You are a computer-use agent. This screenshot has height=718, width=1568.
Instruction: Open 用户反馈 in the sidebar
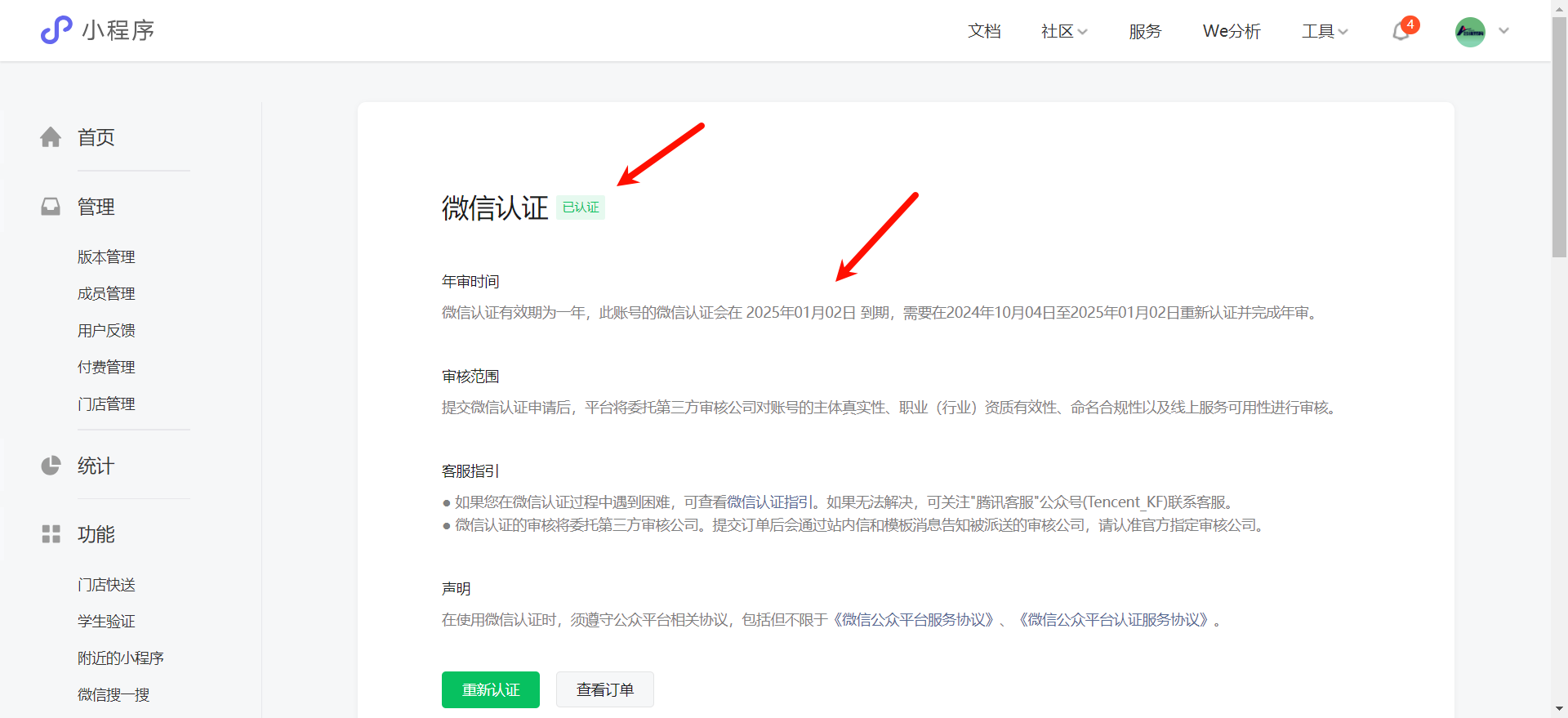(x=106, y=330)
